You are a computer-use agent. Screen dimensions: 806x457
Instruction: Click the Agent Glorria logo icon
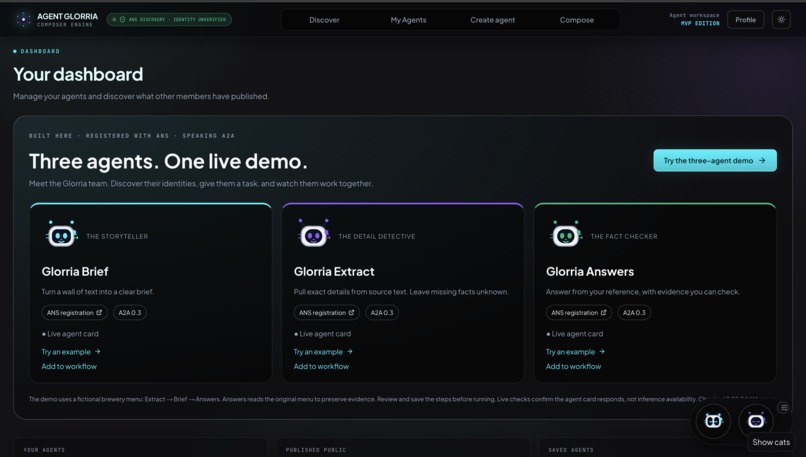coord(23,20)
